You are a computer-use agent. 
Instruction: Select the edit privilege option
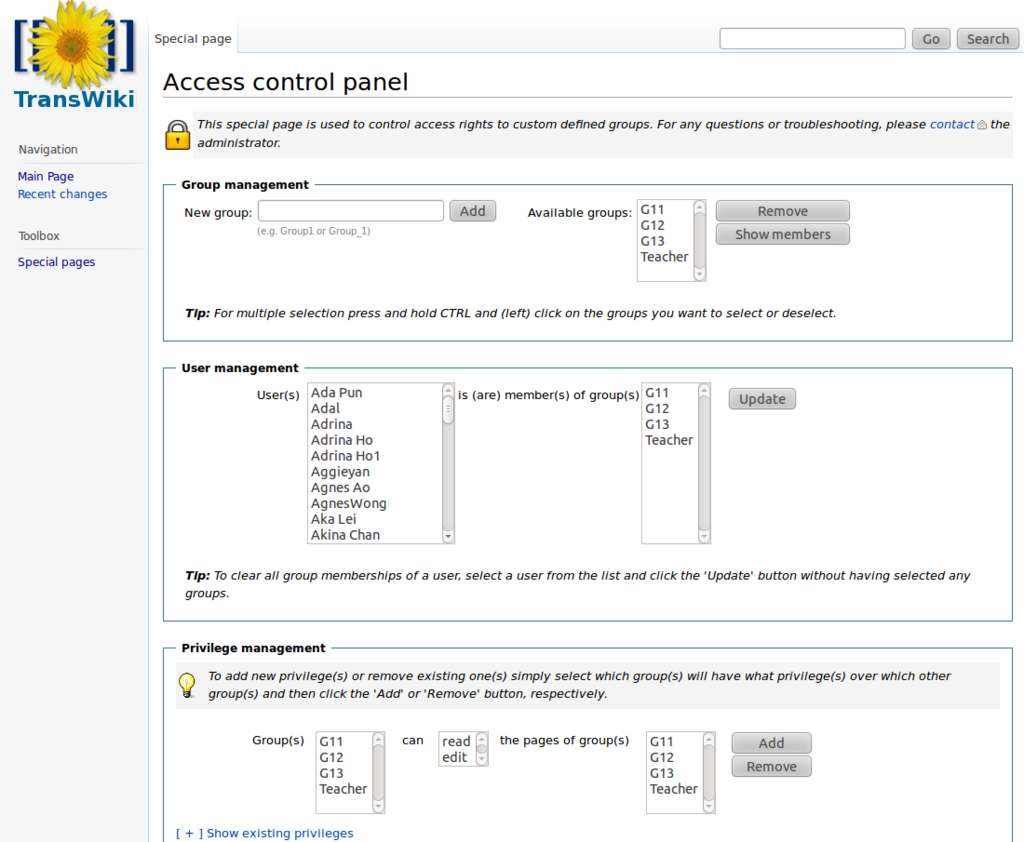455,757
